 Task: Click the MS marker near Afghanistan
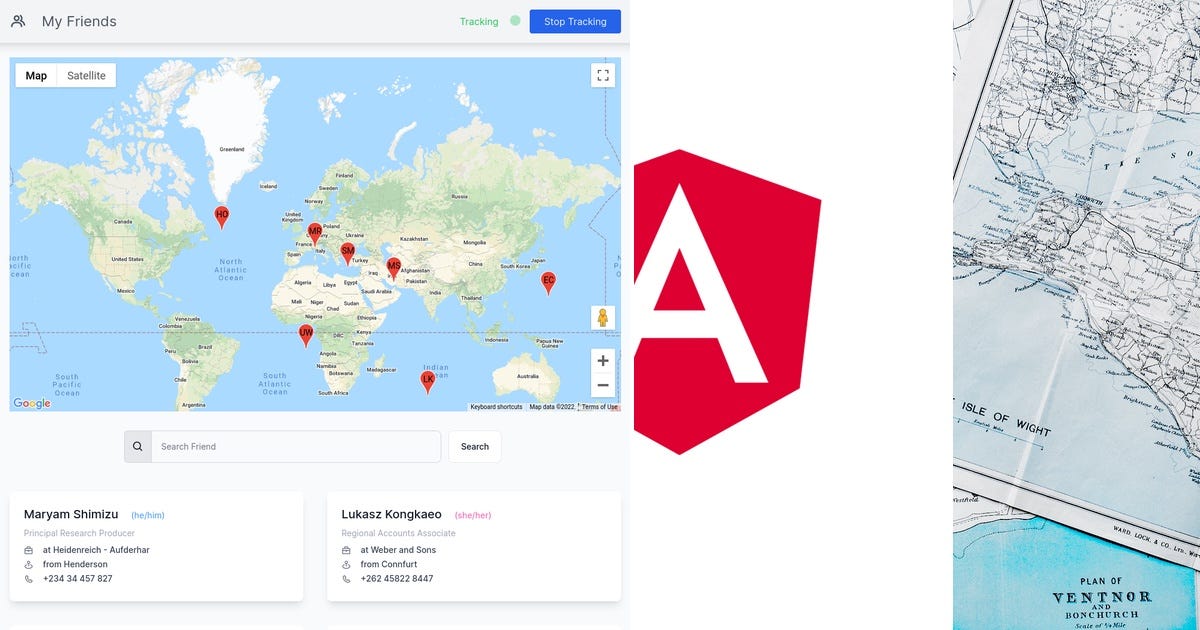[x=395, y=264]
